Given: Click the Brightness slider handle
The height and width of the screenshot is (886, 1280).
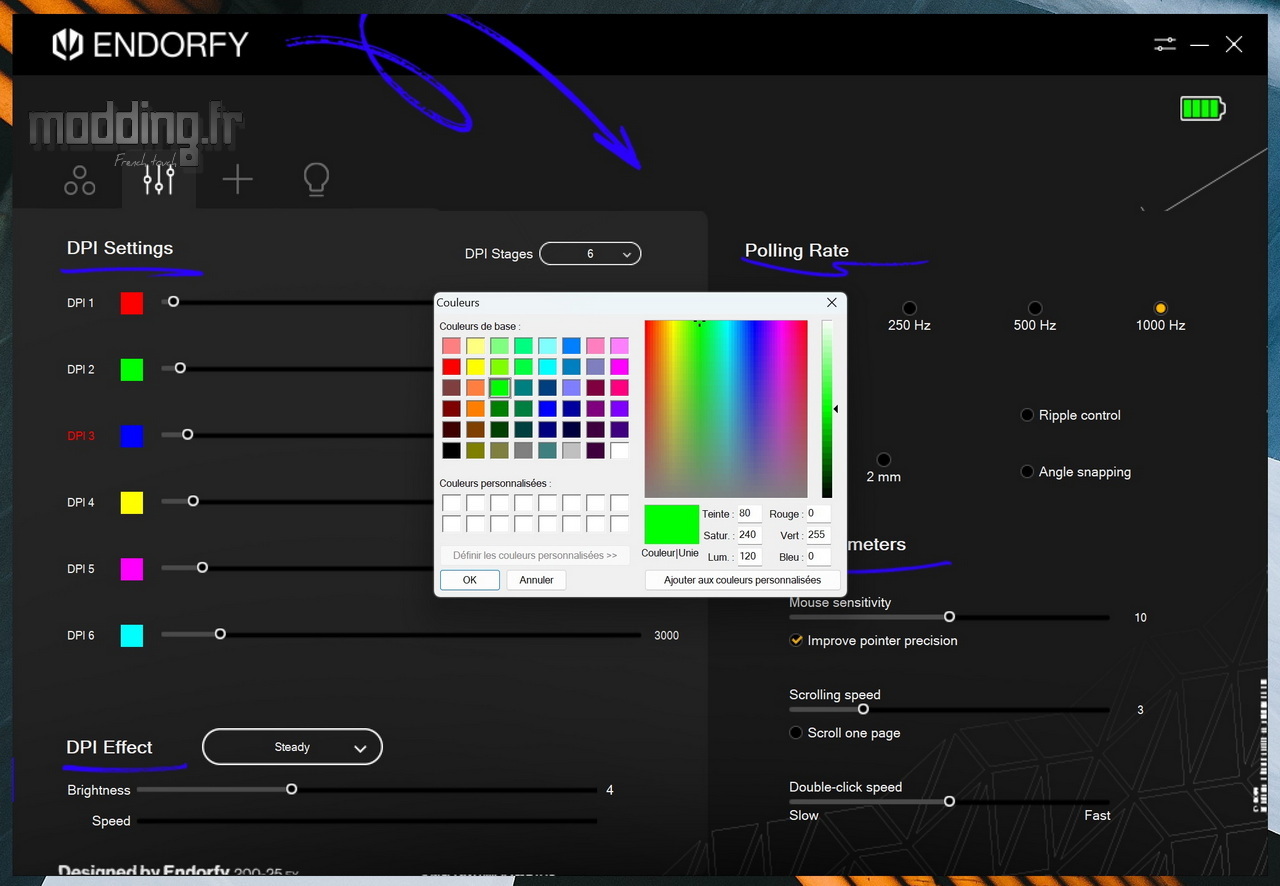Looking at the screenshot, I should [291, 789].
